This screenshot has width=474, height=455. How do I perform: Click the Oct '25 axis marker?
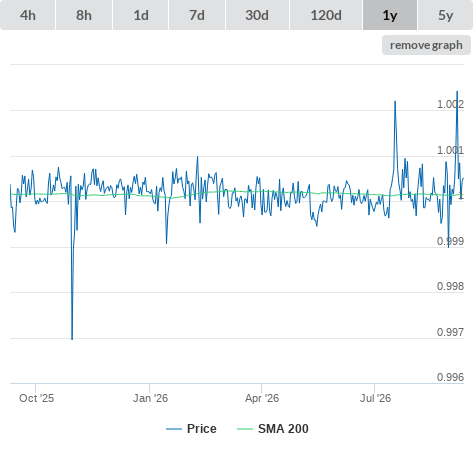[36, 398]
